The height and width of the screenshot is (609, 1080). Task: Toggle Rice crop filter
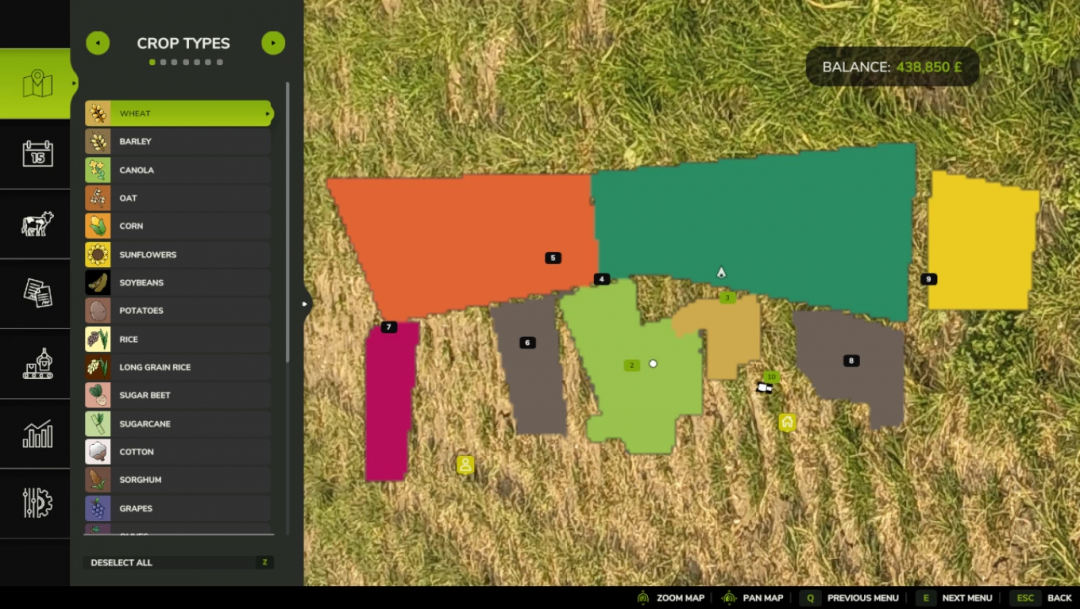pyautogui.click(x=178, y=339)
